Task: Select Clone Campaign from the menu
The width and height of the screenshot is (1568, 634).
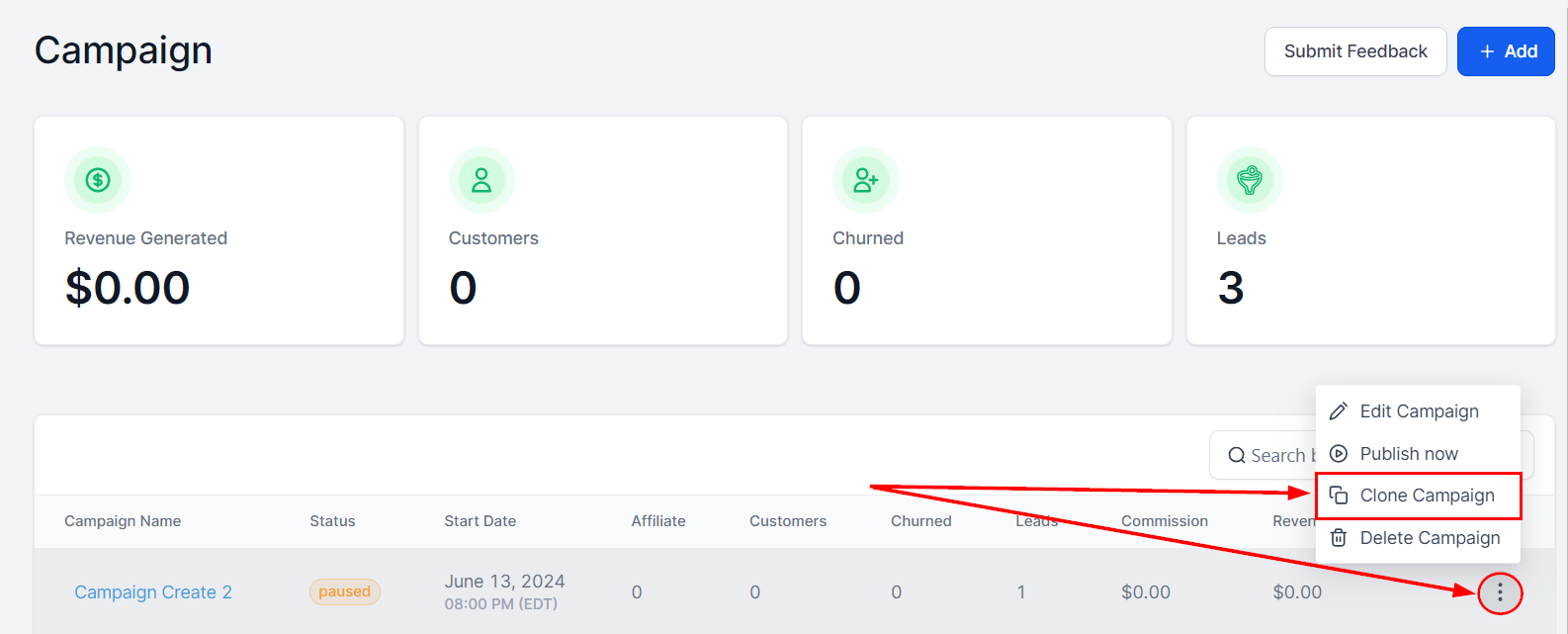Action: click(x=1426, y=496)
